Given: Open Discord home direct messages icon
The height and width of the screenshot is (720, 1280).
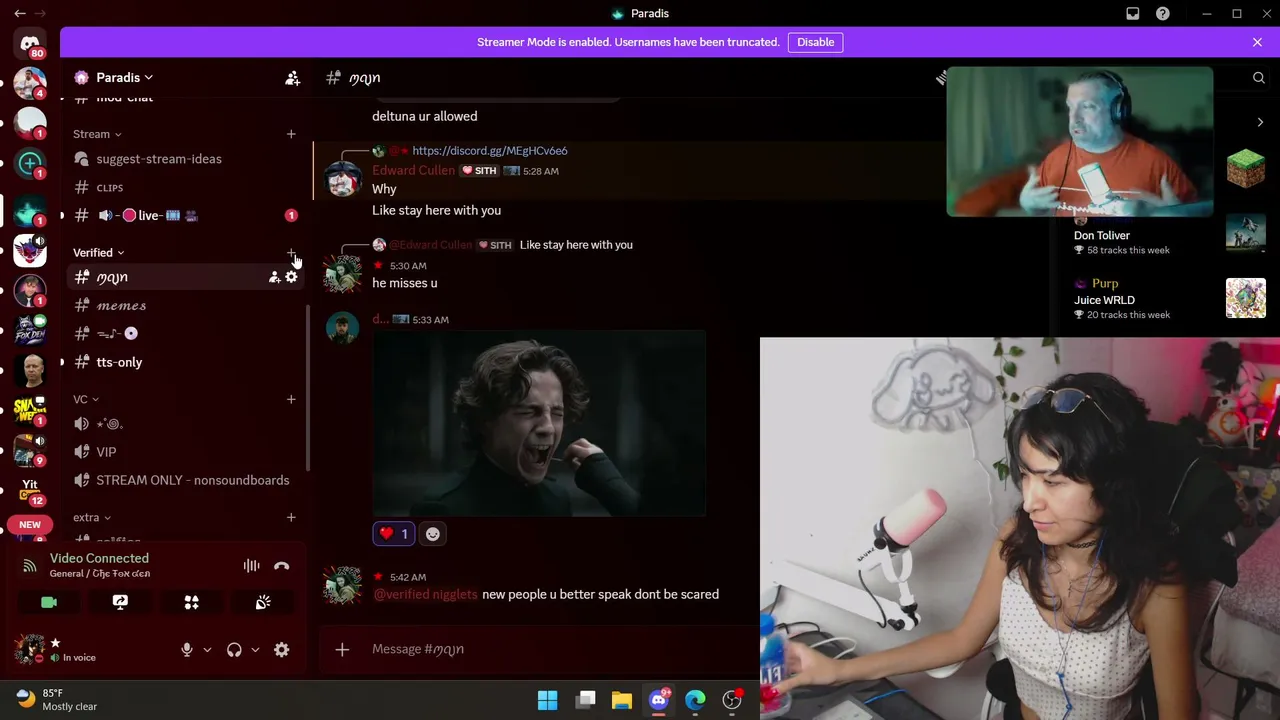Looking at the screenshot, I should point(30,43).
